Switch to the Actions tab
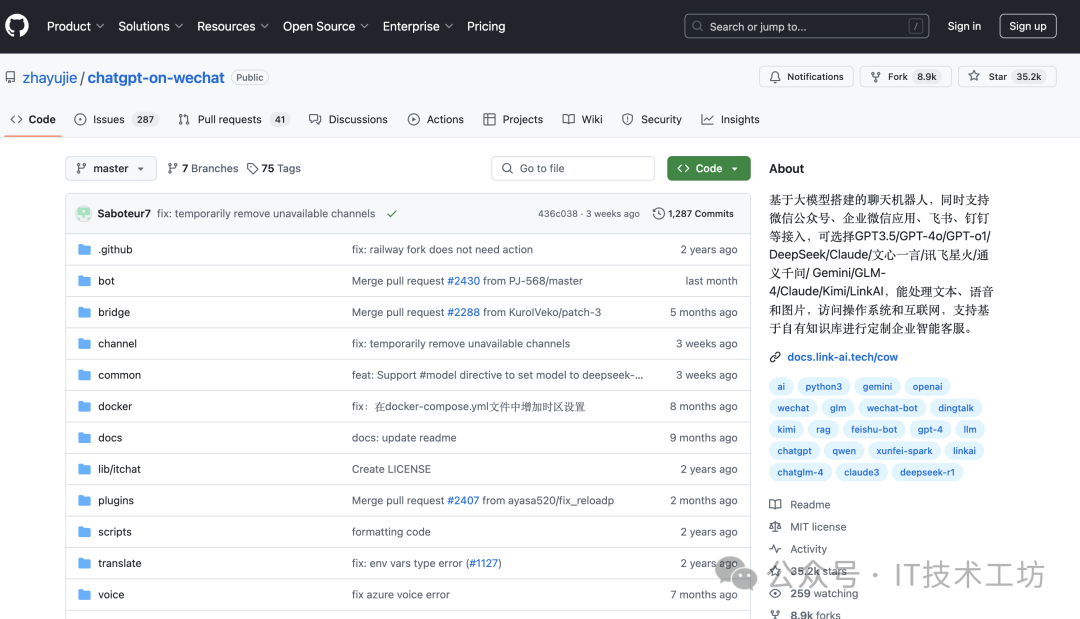 pos(435,119)
